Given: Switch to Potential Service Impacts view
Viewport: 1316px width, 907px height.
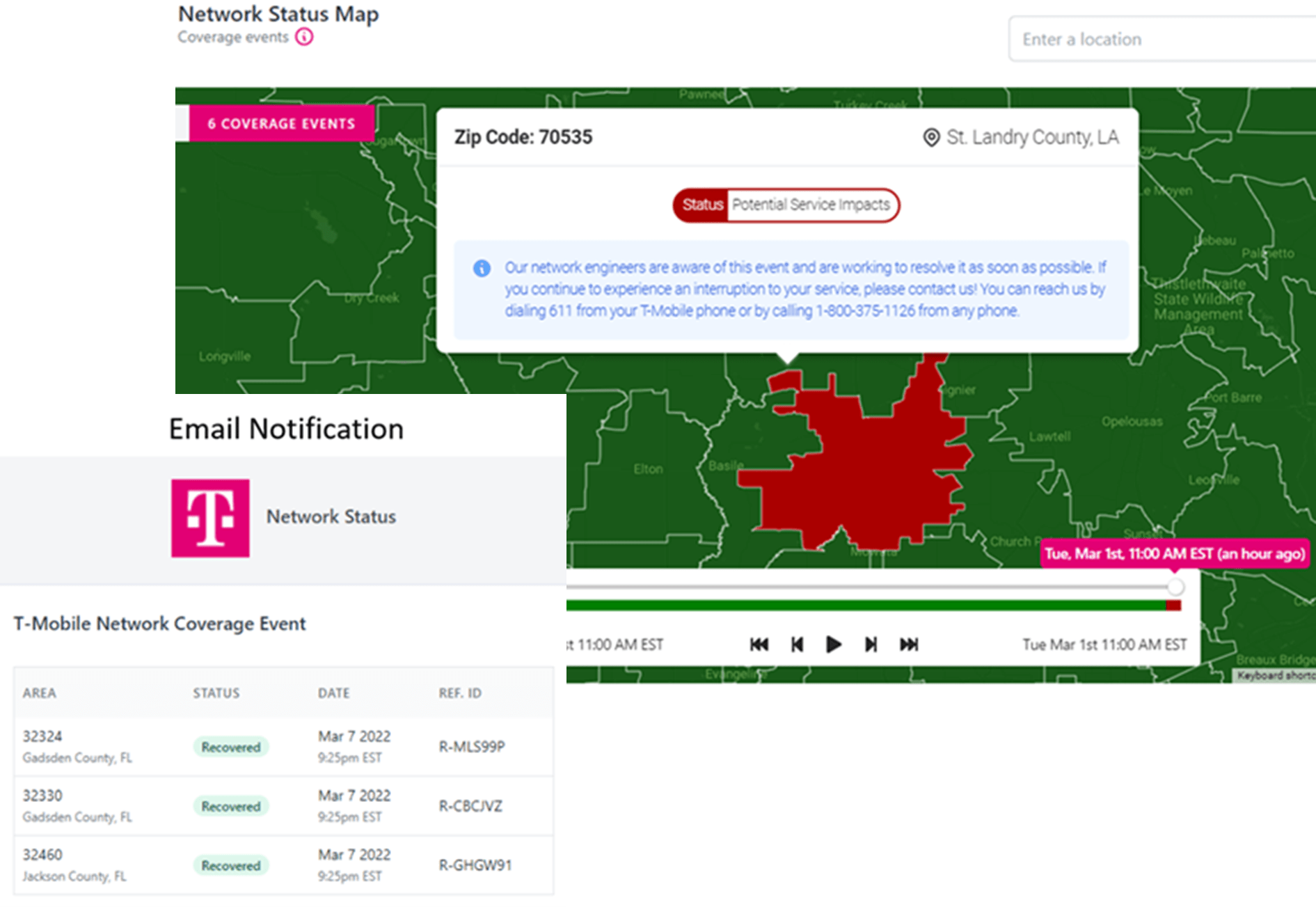Looking at the screenshot, I should pos(811,205).
